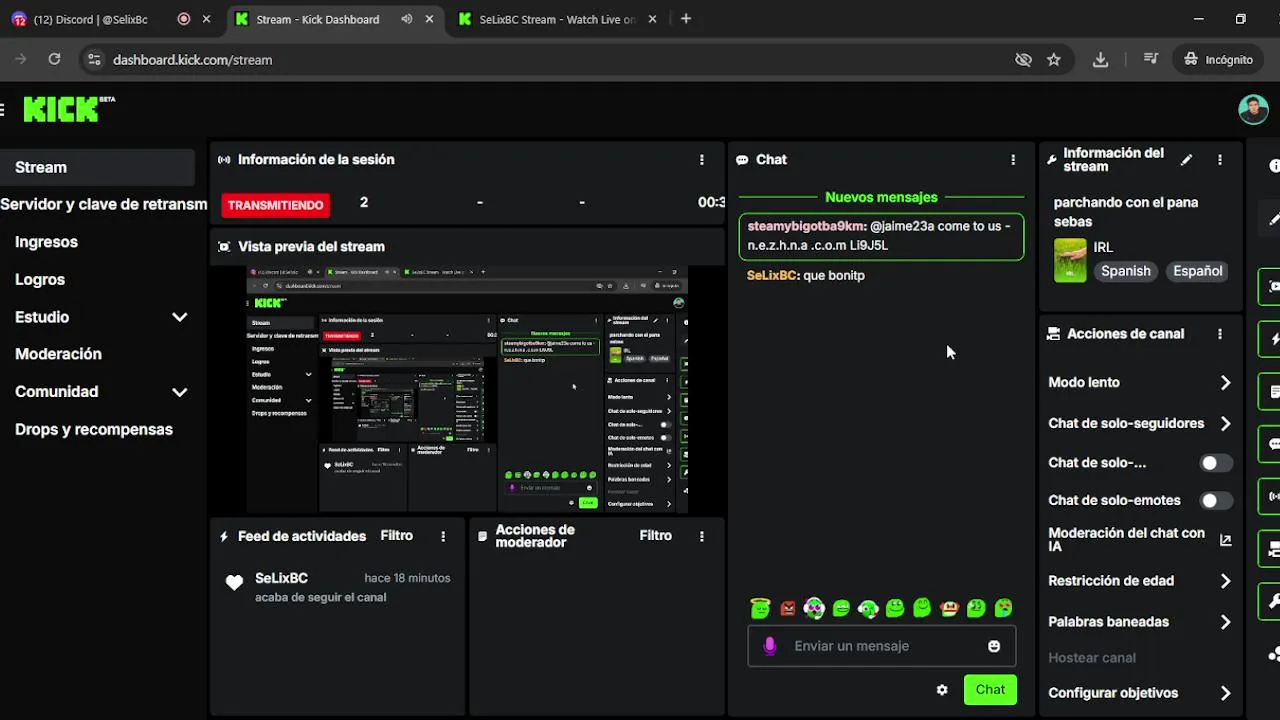Image resolution: width=1280 pixels, height=720 pixels.
Task: Open the Acciones de moderador Filtro
Action: pyautogui.click(x=656, y=536)
